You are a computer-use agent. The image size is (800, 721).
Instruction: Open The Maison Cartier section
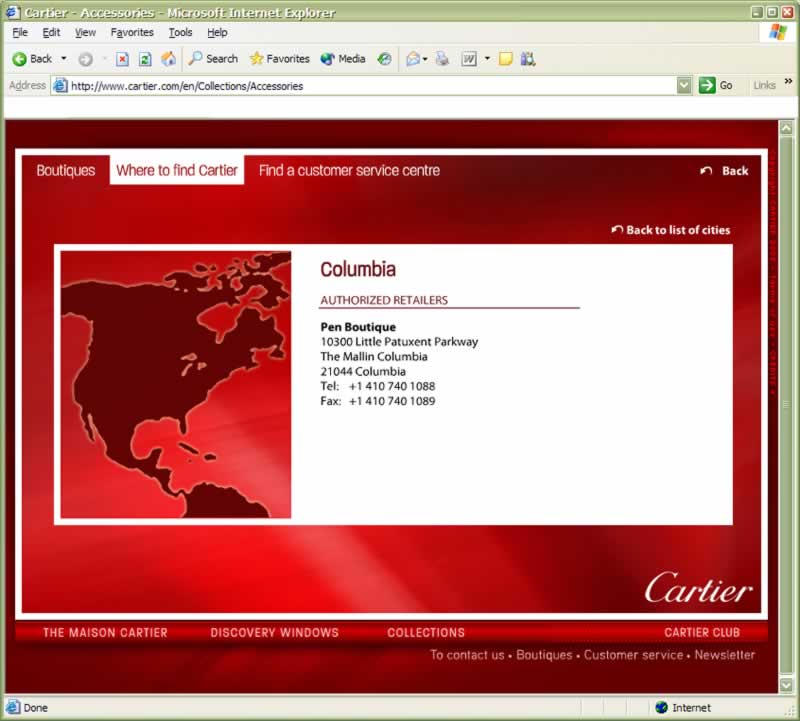105,633
